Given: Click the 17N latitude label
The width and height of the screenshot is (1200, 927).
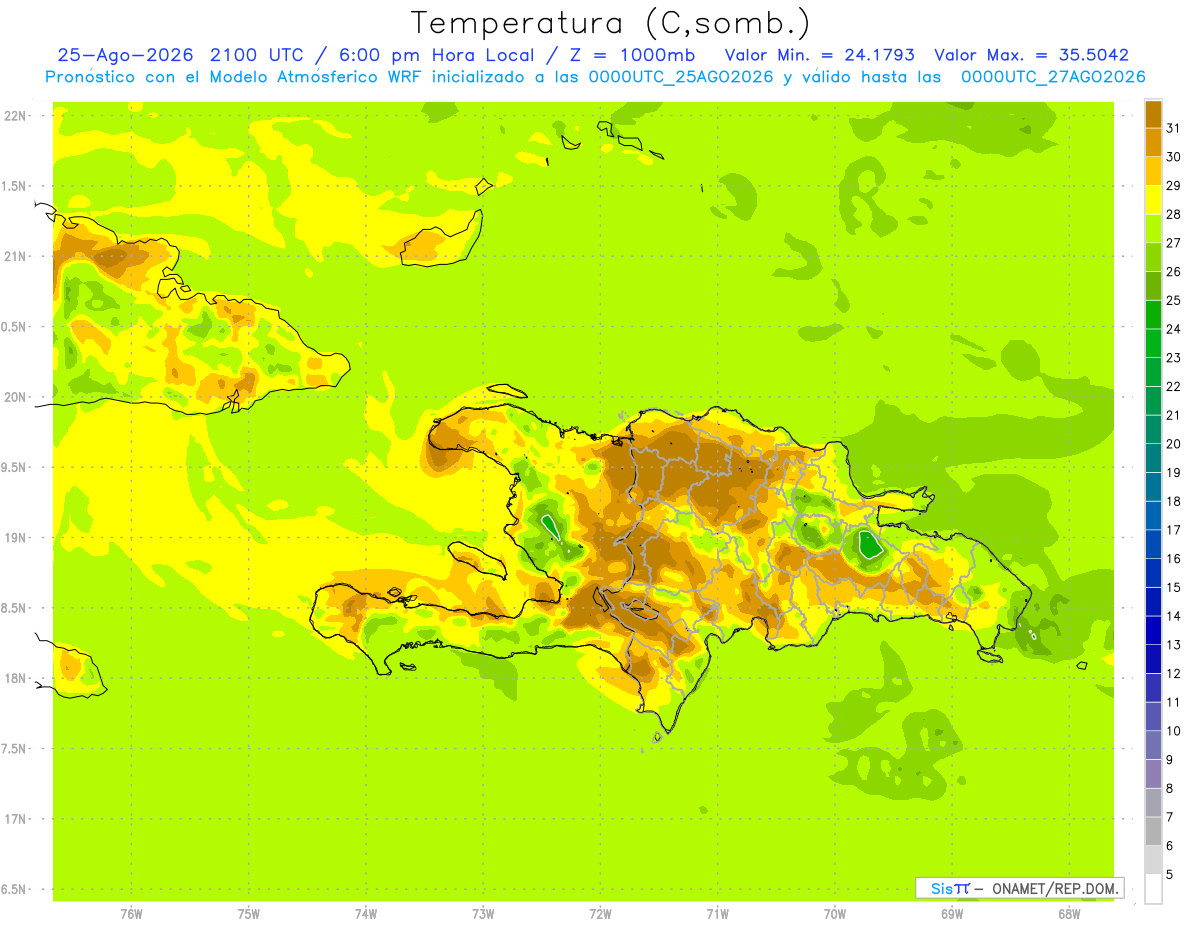Looking at the screenshot, I should pyautogui.click(x=15, y=819).
